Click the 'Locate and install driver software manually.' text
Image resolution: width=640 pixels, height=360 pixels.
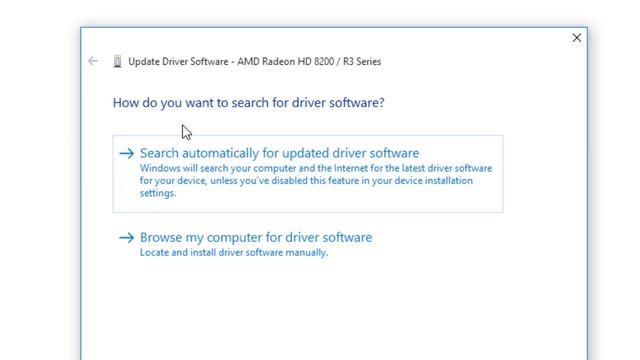(234, 253)
